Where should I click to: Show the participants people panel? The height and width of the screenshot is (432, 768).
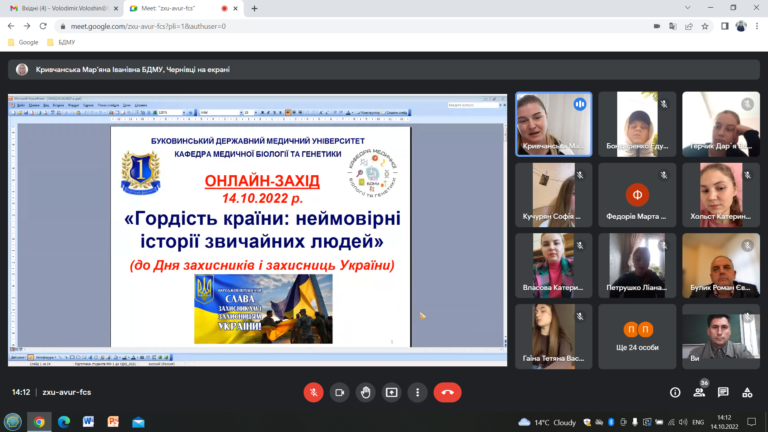click(698, 392)
